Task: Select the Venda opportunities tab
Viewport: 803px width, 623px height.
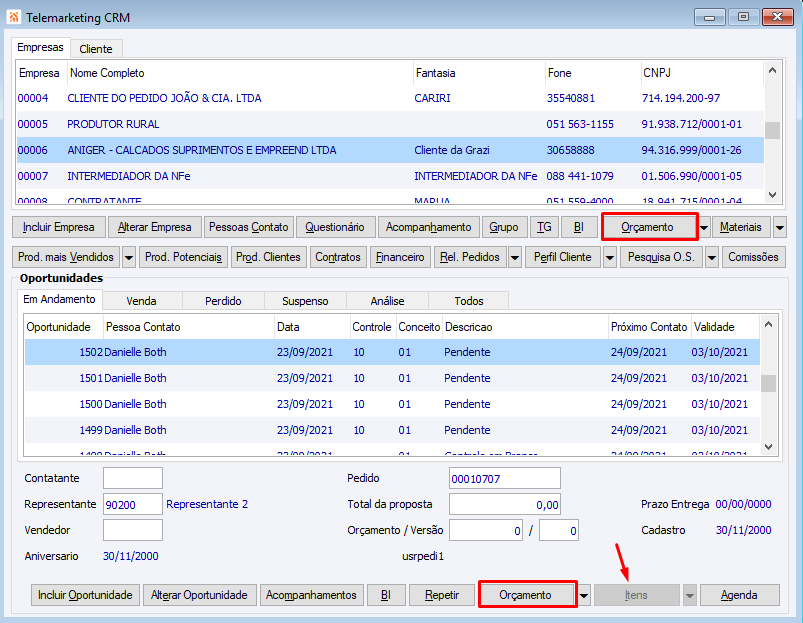Action: tap(141, 300)
